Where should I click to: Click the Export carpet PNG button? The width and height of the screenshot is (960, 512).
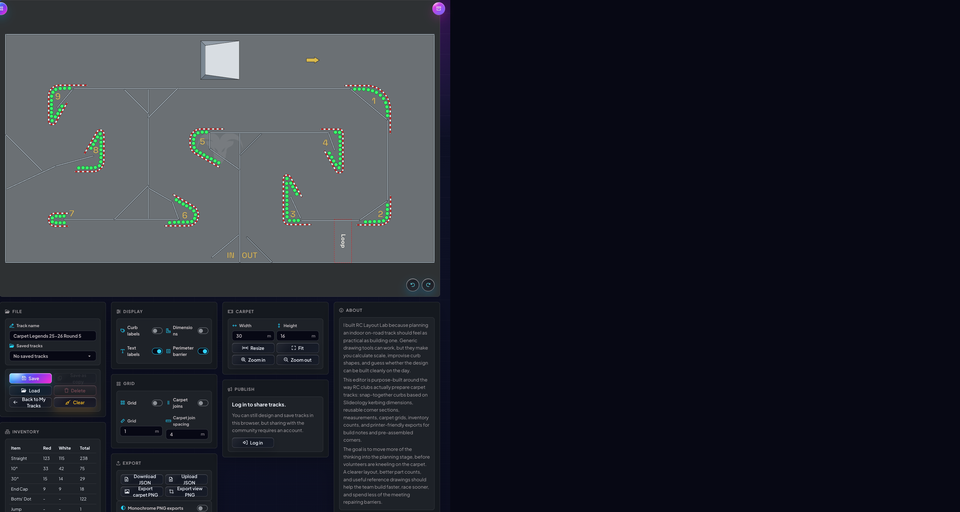pos(141,492)
